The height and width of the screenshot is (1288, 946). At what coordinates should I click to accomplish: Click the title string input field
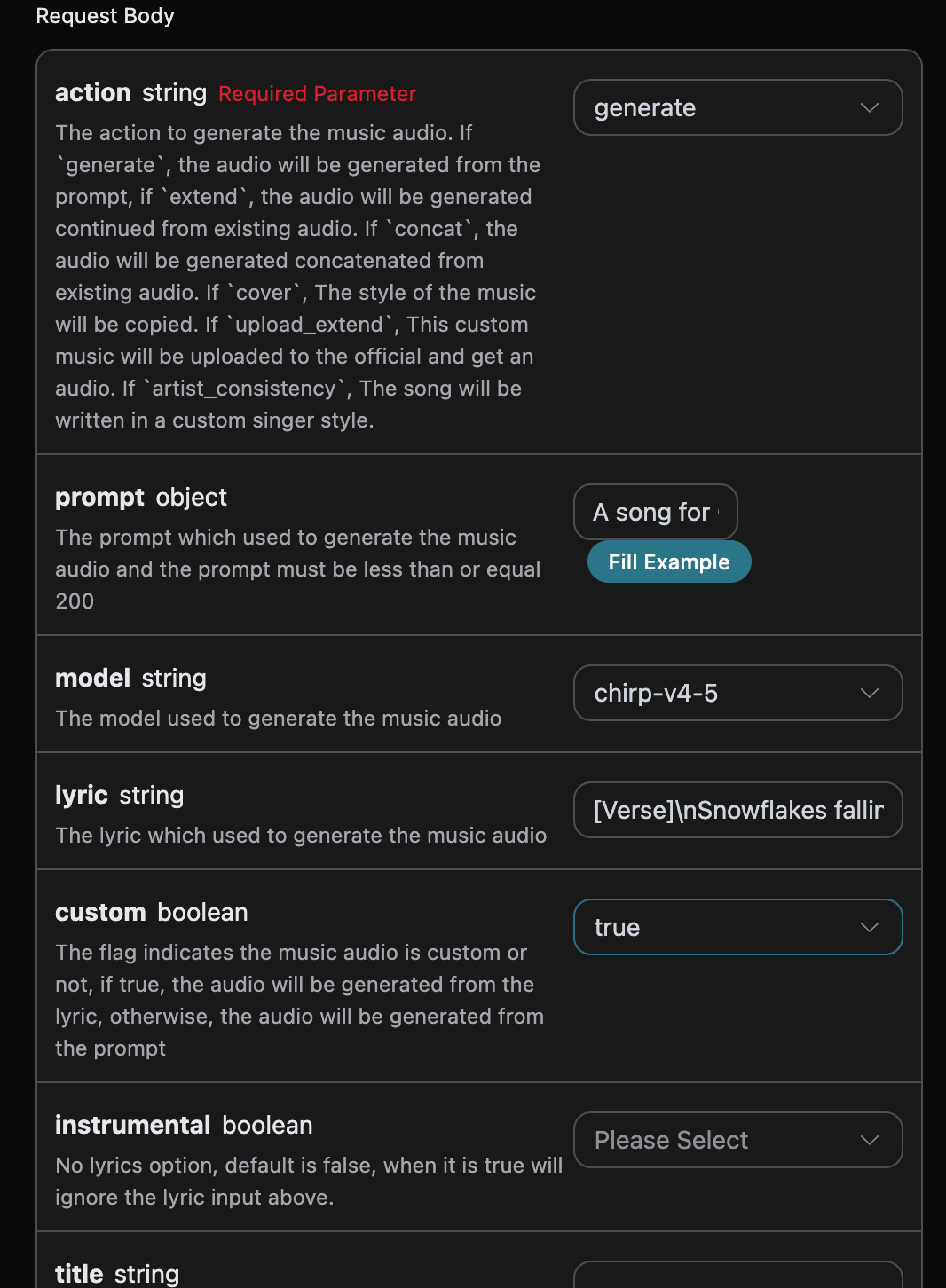pyautogui.click(x=737, y=1276)
